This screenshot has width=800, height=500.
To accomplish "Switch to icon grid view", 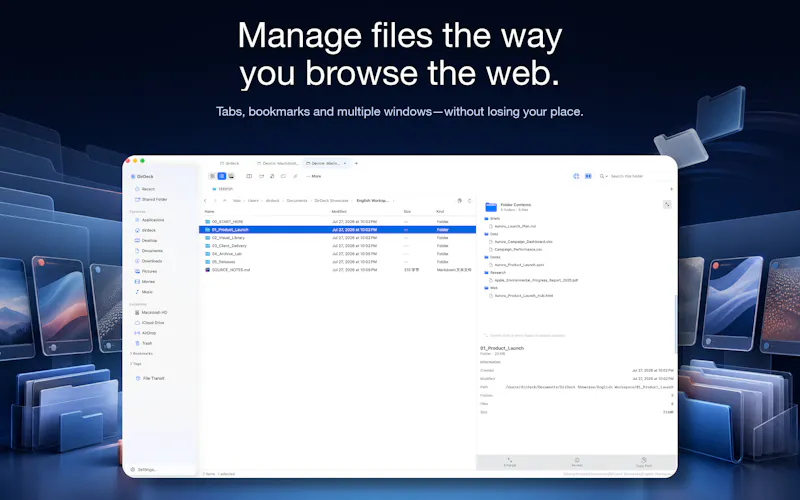I will coord(212,176).
